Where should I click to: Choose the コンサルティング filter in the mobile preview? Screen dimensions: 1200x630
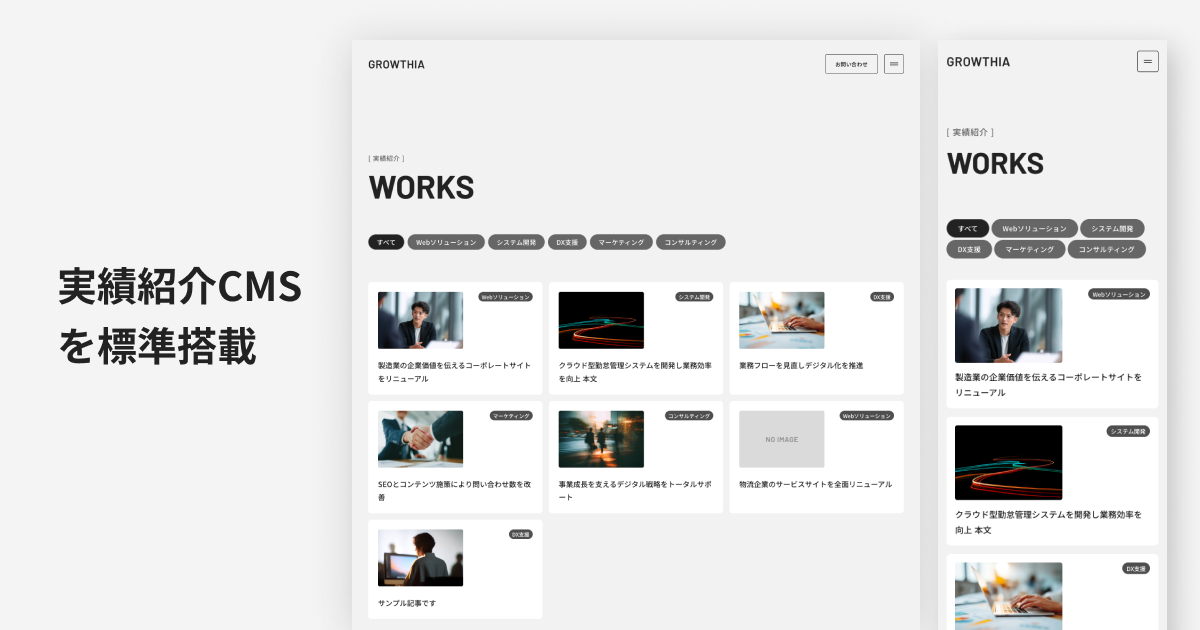[x=1106, y=249]
